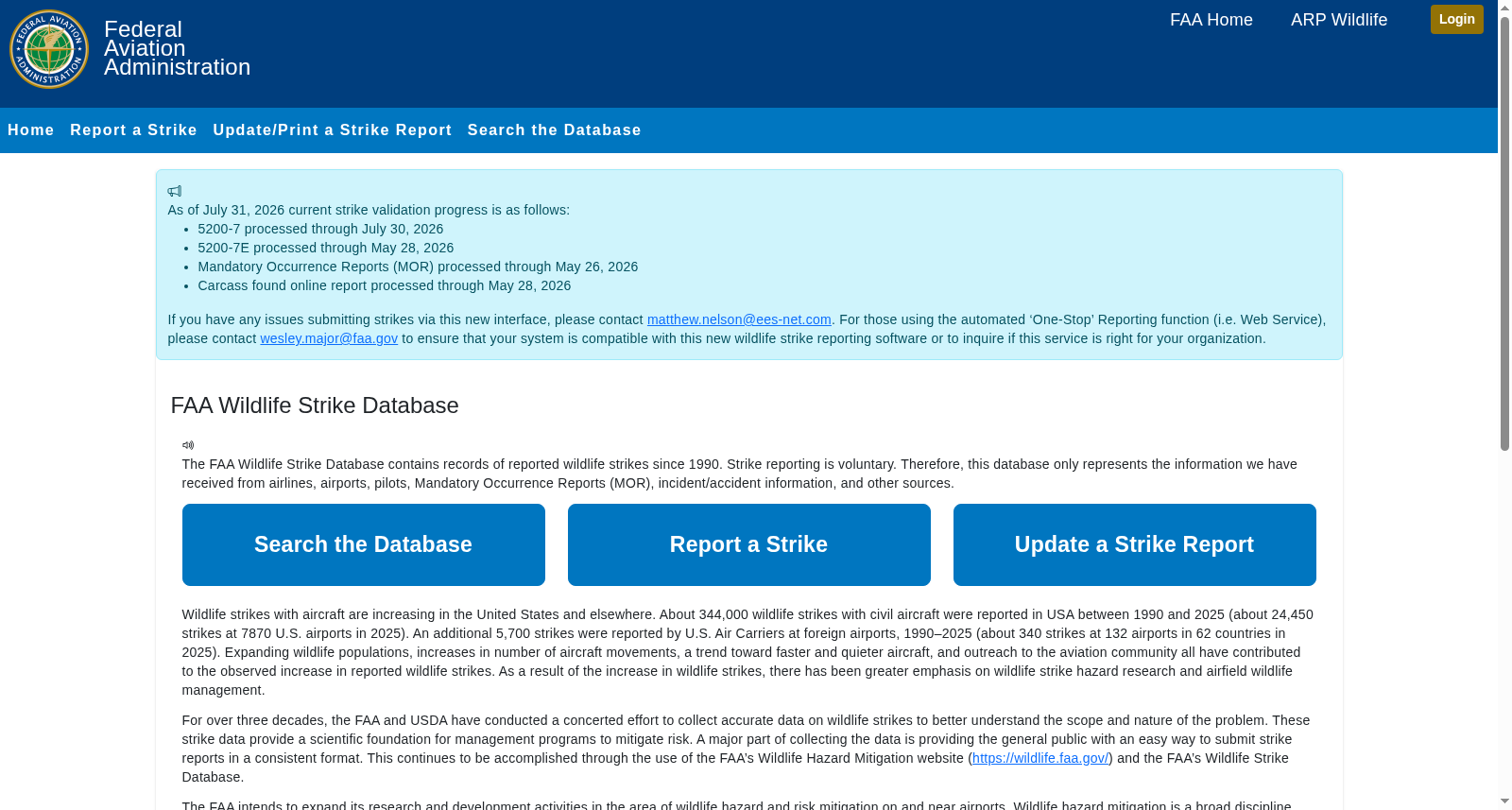Open the ARP Wildlife link
This screenshot has height=810, width=1512.
click(x=1339, y=20)
